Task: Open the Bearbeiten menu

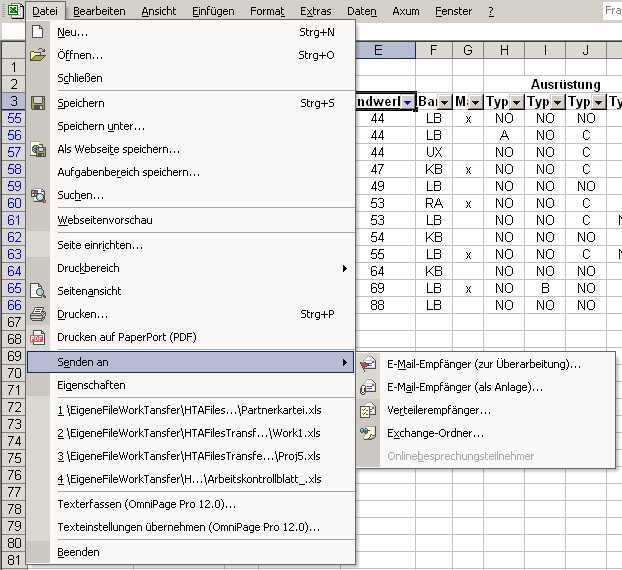Action: click(x=99, y=11)
